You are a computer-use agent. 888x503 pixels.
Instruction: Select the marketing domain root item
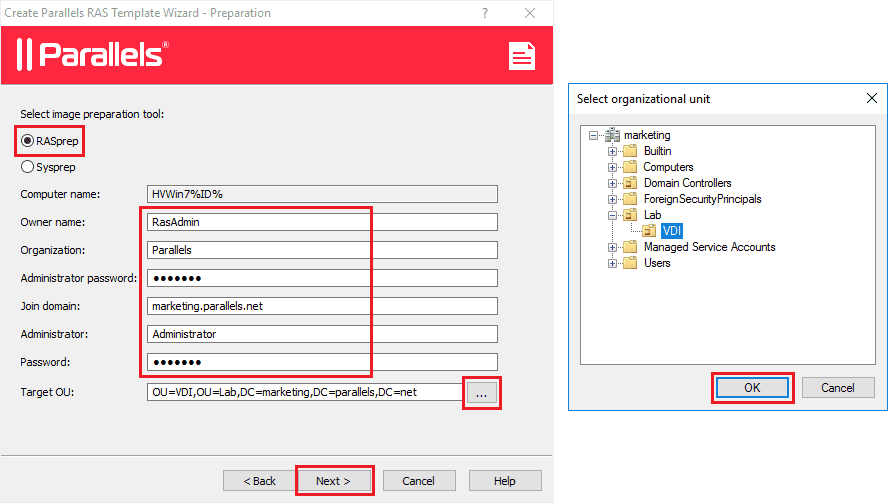pyautogui.click(x=647, y=135)
